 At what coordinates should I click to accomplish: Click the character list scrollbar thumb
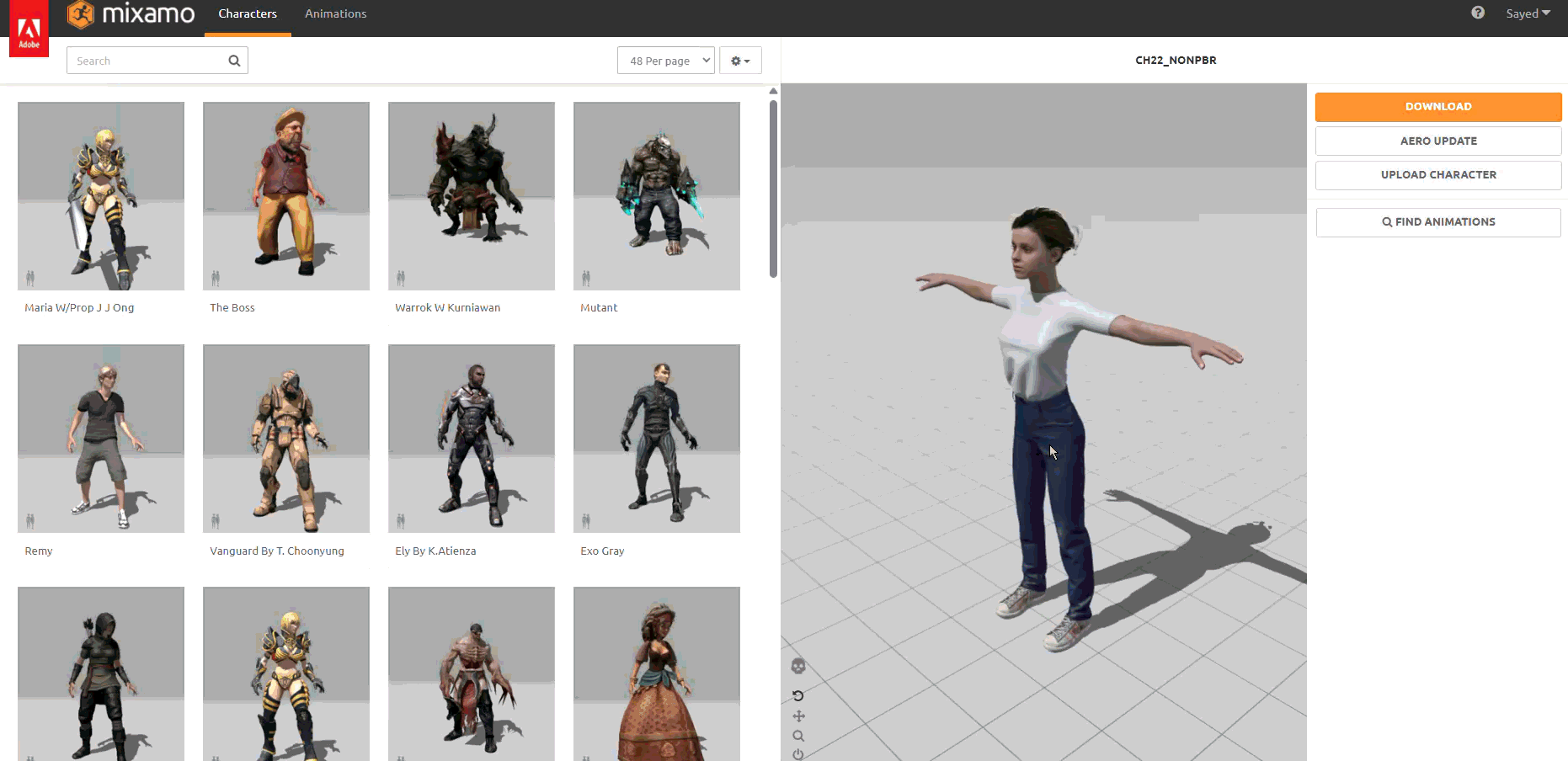click(773, 189)
